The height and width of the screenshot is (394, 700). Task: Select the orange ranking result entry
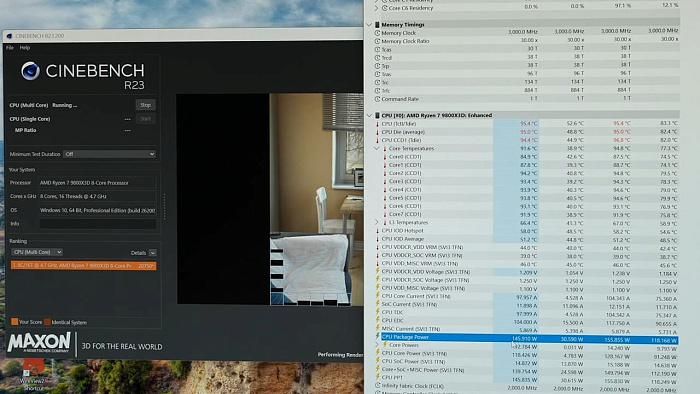[x=83, y=265]
